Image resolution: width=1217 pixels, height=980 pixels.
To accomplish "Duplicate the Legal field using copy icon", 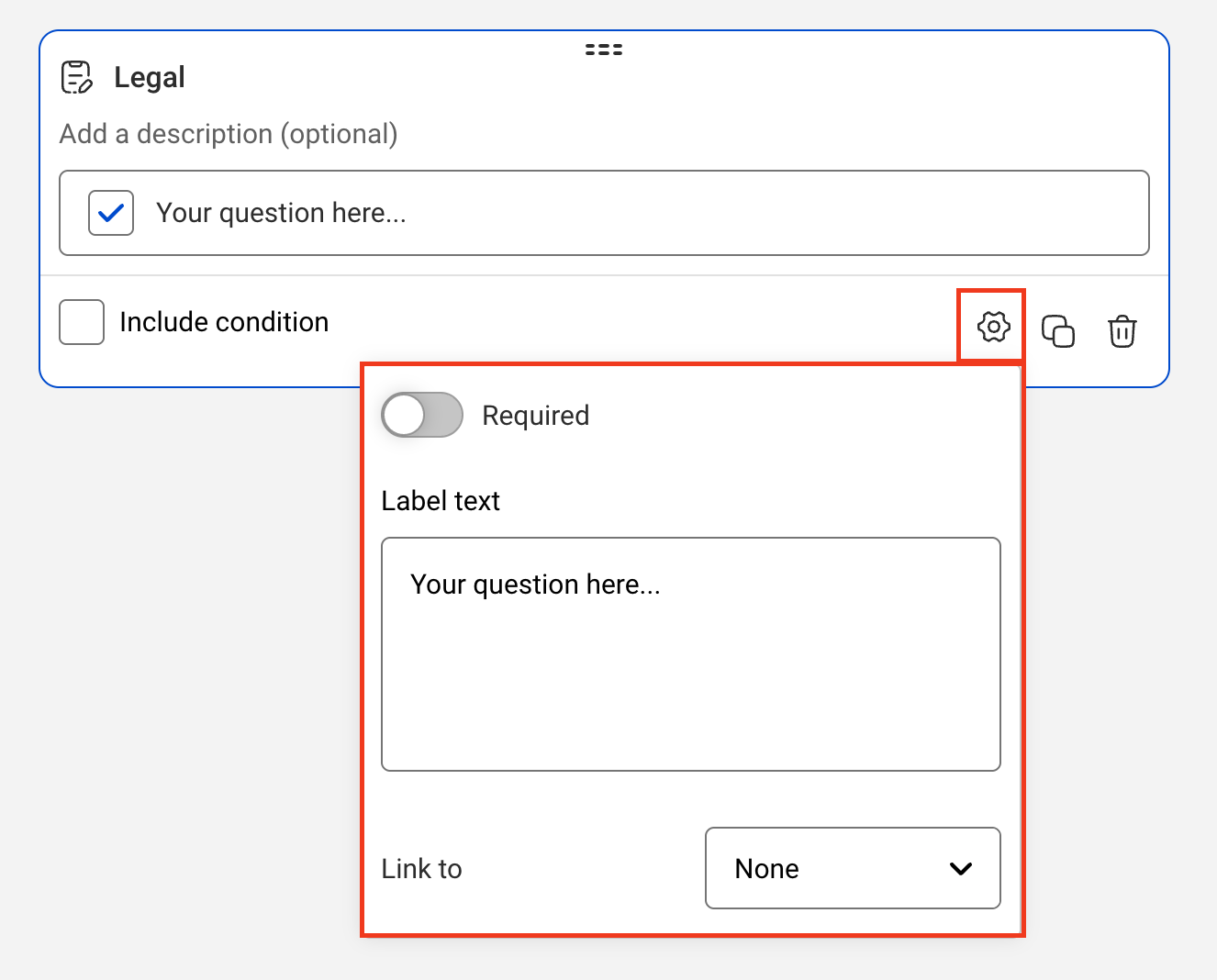I will tap(1058, 330).
